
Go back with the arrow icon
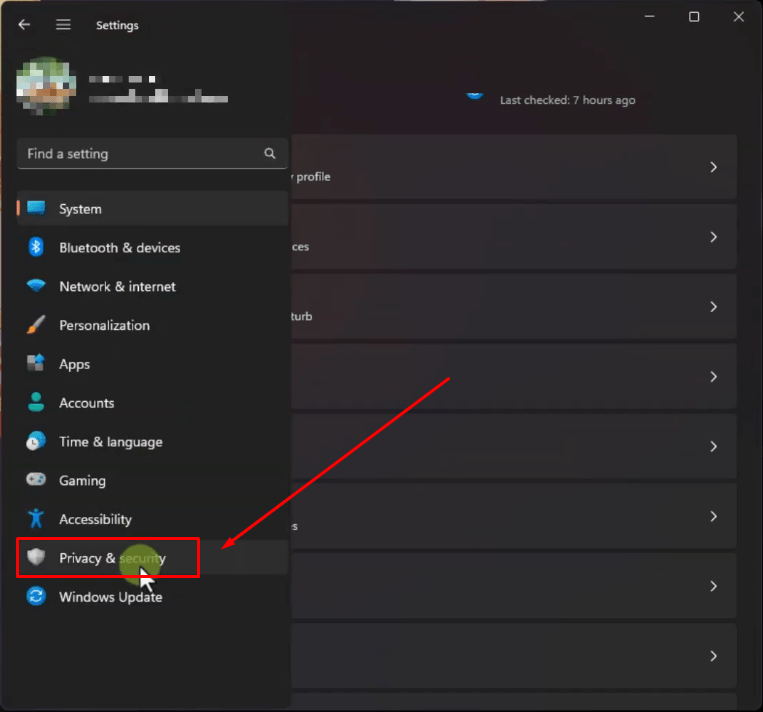click(x=24, y=24)
